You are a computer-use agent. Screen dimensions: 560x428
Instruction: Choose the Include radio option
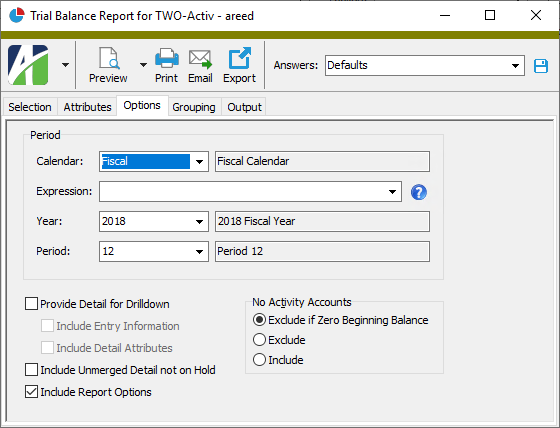(259, 359)
